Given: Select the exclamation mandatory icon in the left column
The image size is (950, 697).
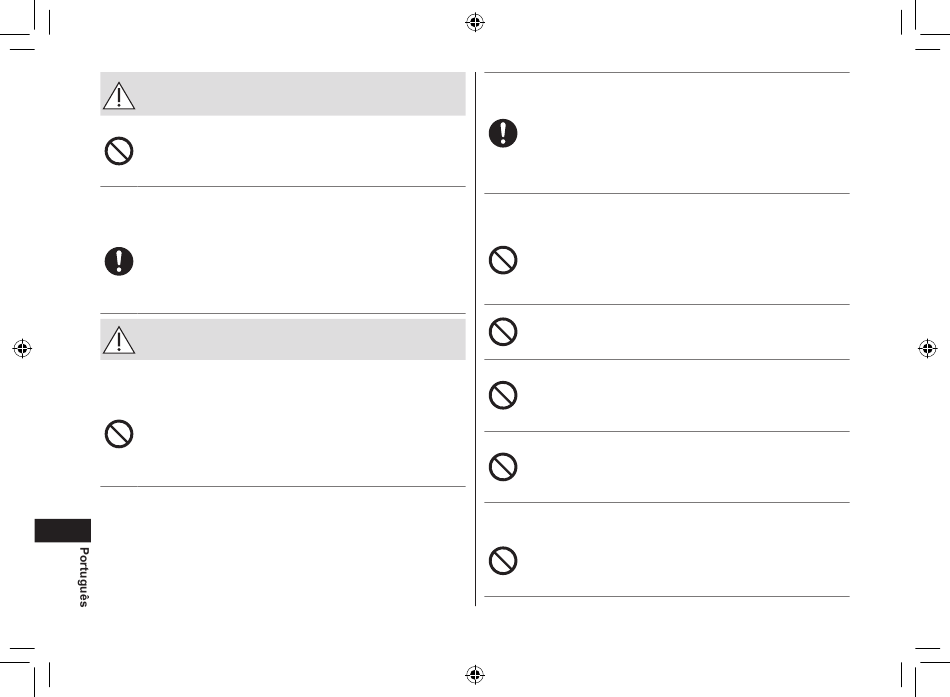Looking at the screenshot, I should 119,261.
